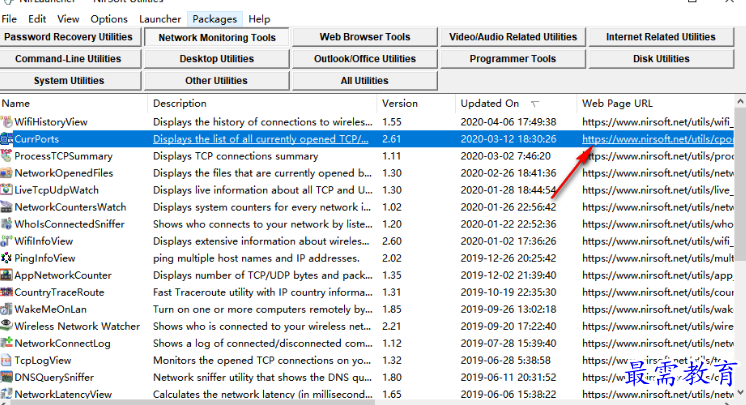The height and width of the screenshot is (405, 746).
Task: Click the WifiInfoView icon
Action: [x=6, y=241]
